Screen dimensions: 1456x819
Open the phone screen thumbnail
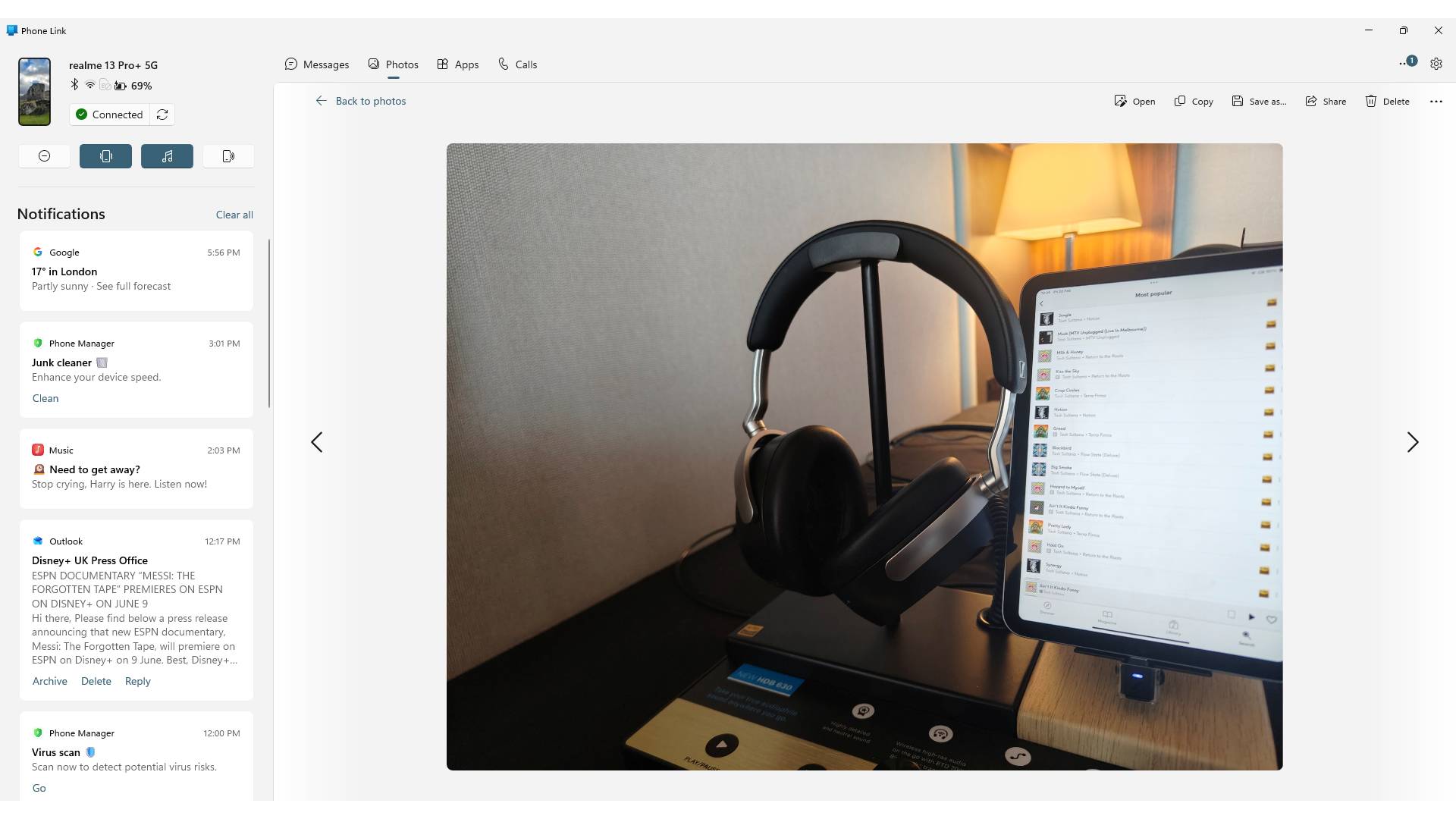(34, 92)
